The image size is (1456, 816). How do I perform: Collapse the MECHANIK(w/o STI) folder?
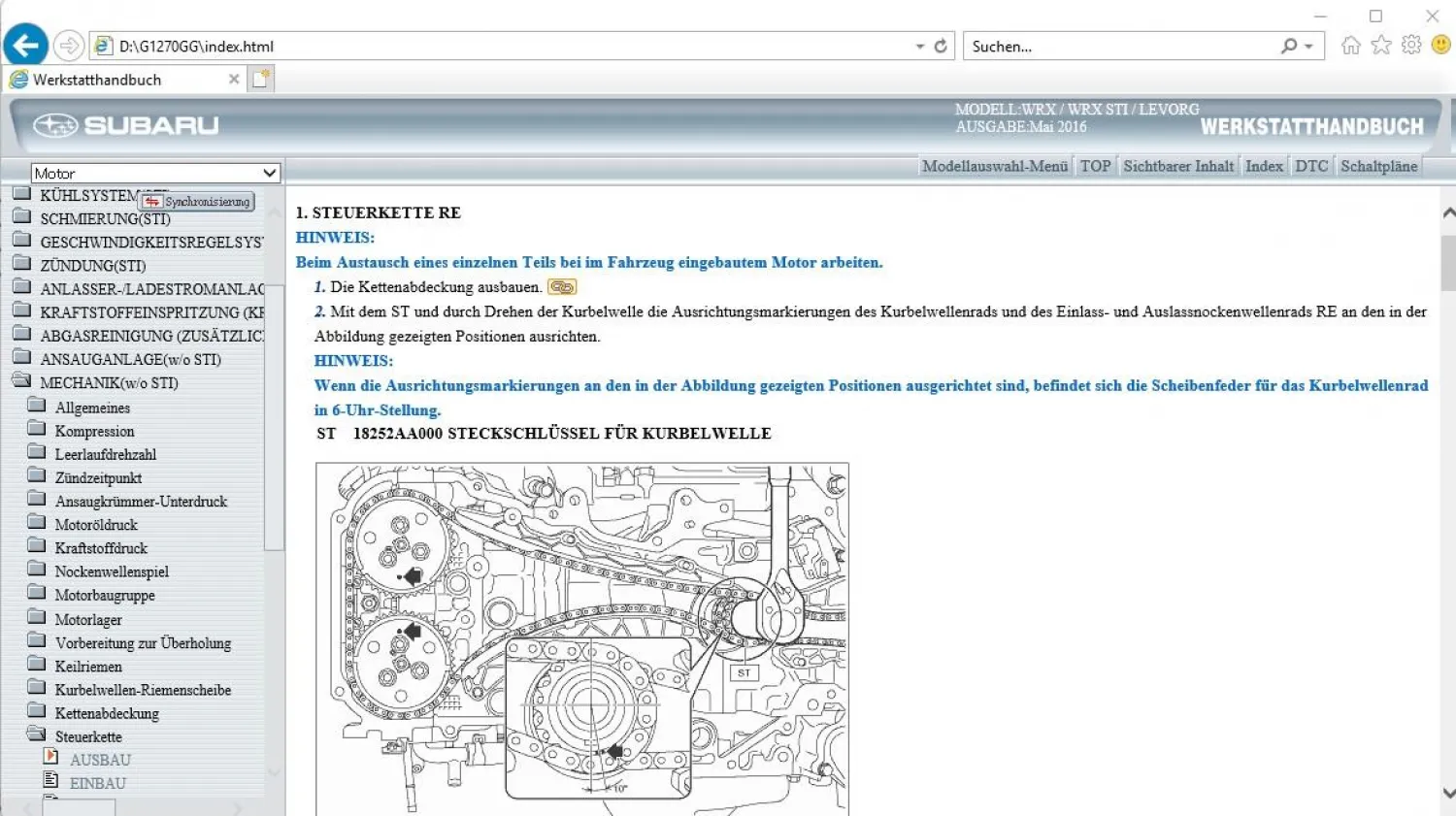[x=22, y=382]
